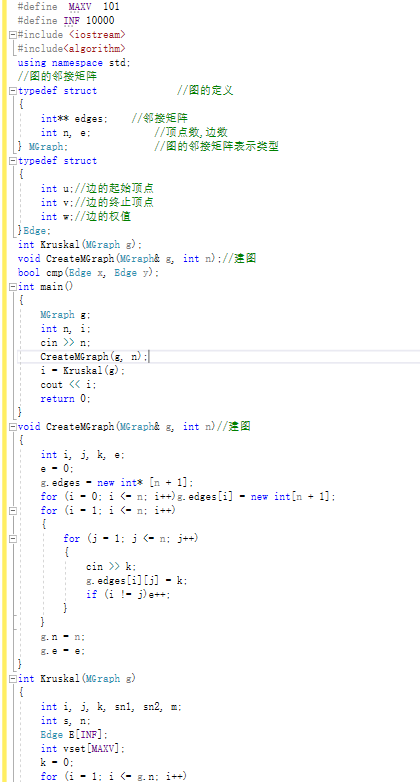Click the 'int s, n;' declaration
Viewport: 420px width, 782px height.
(x=65, y=721)
